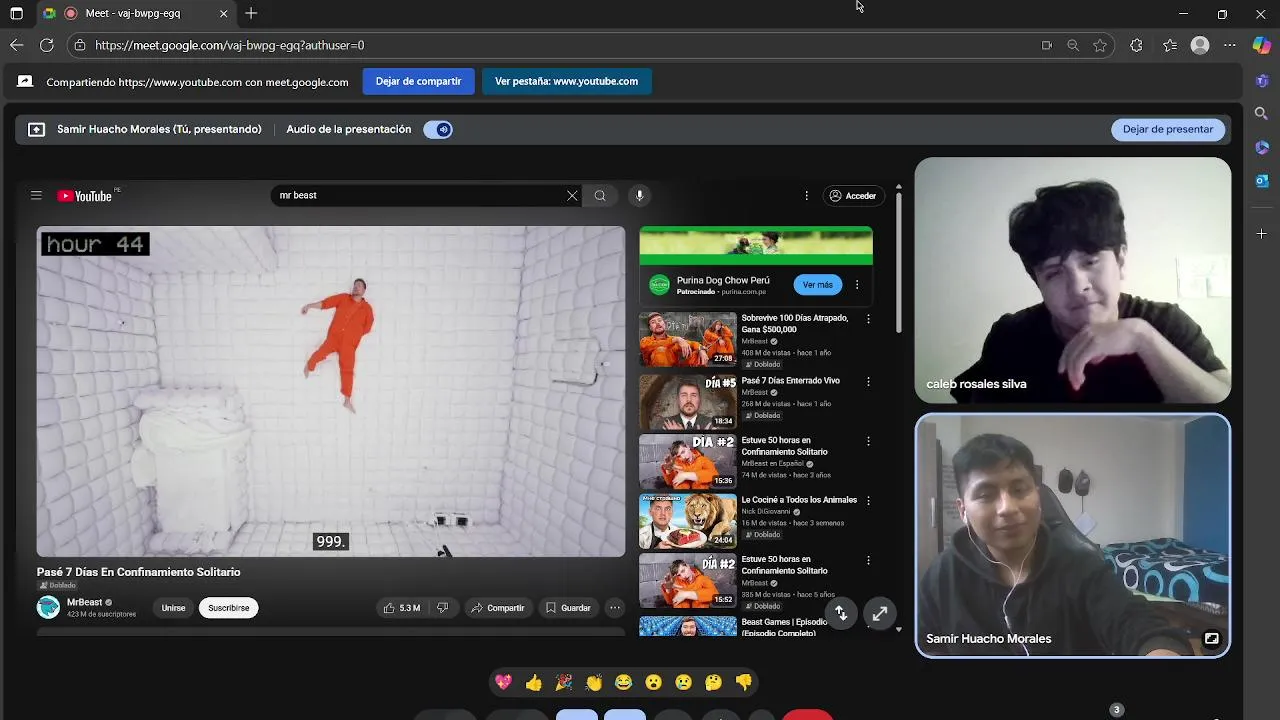1280x720 pixels.
Task: Open Le Cociné a Todos los Animales thumbnail
Action: 687,521
